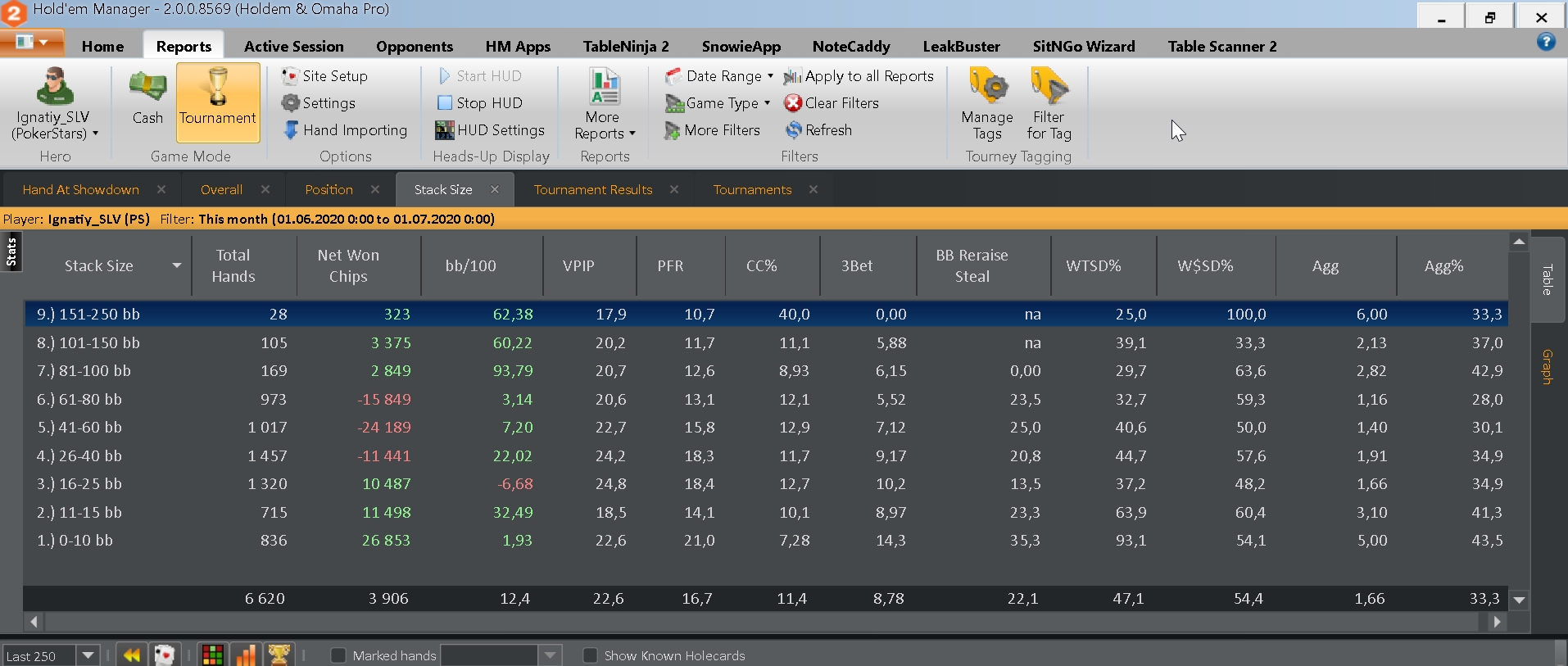Open Site Setup options
The height and width of the screenshot is (666, 1568).
coord(324,76)
